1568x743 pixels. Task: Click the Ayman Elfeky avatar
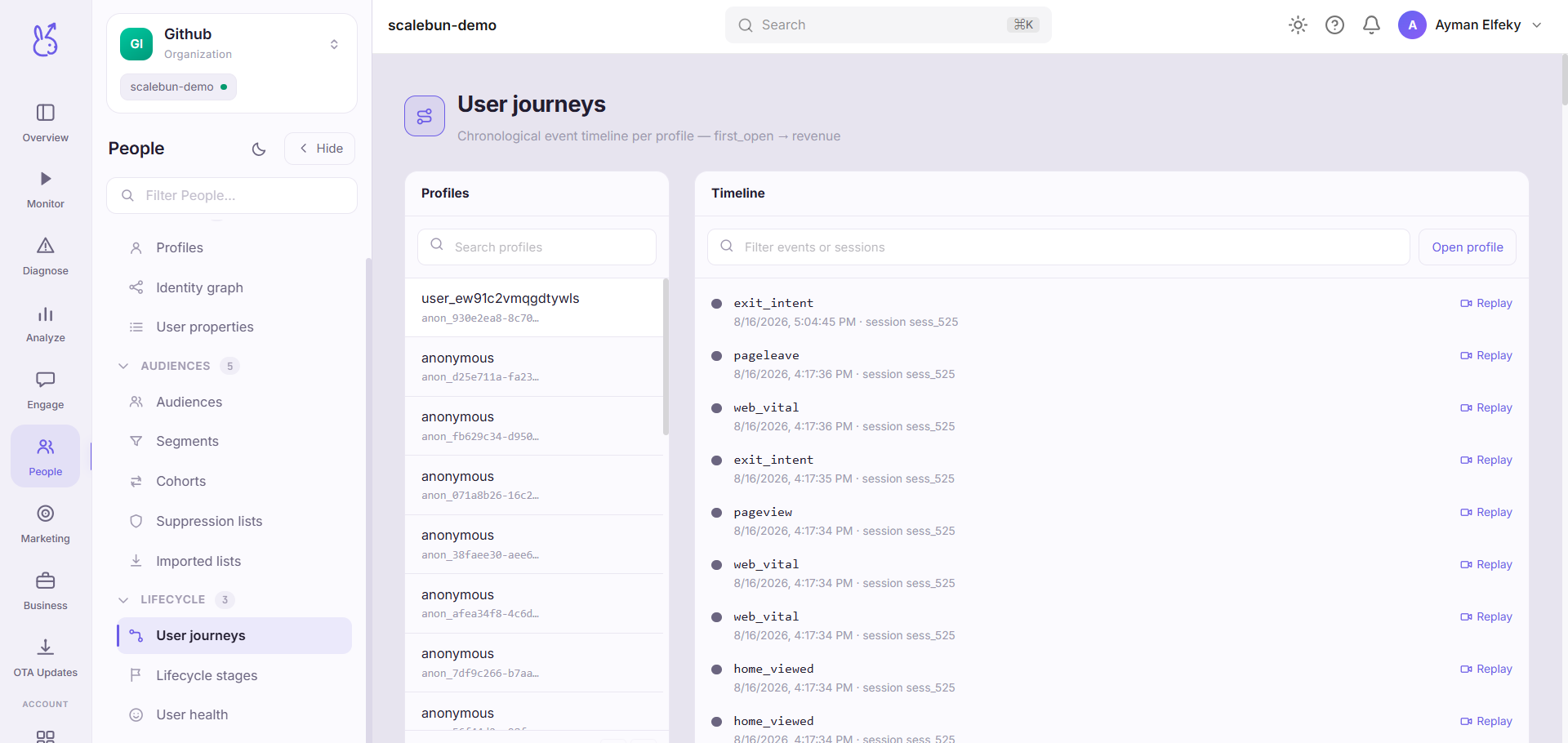[1412, 25]
